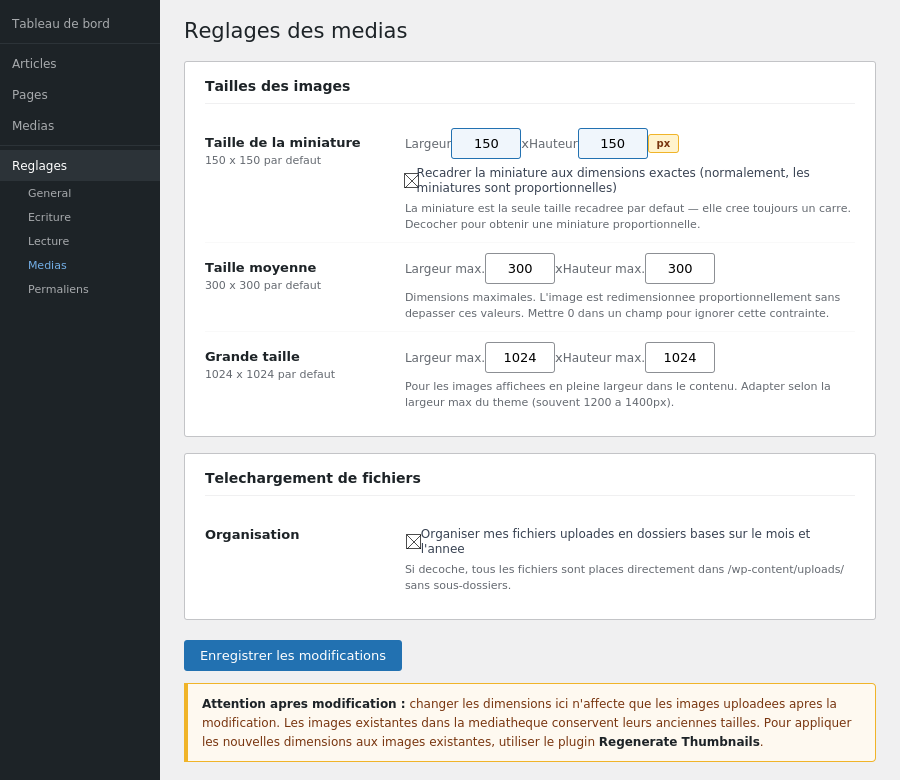
Task: Focus thumbnail Hauteur field showing 150
Action: pyautogui.click(x=612, y=143)
